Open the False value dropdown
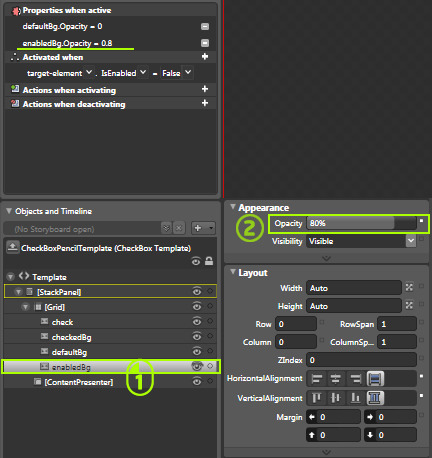Screen dimensions: 432x458 (x=188, y=72)
